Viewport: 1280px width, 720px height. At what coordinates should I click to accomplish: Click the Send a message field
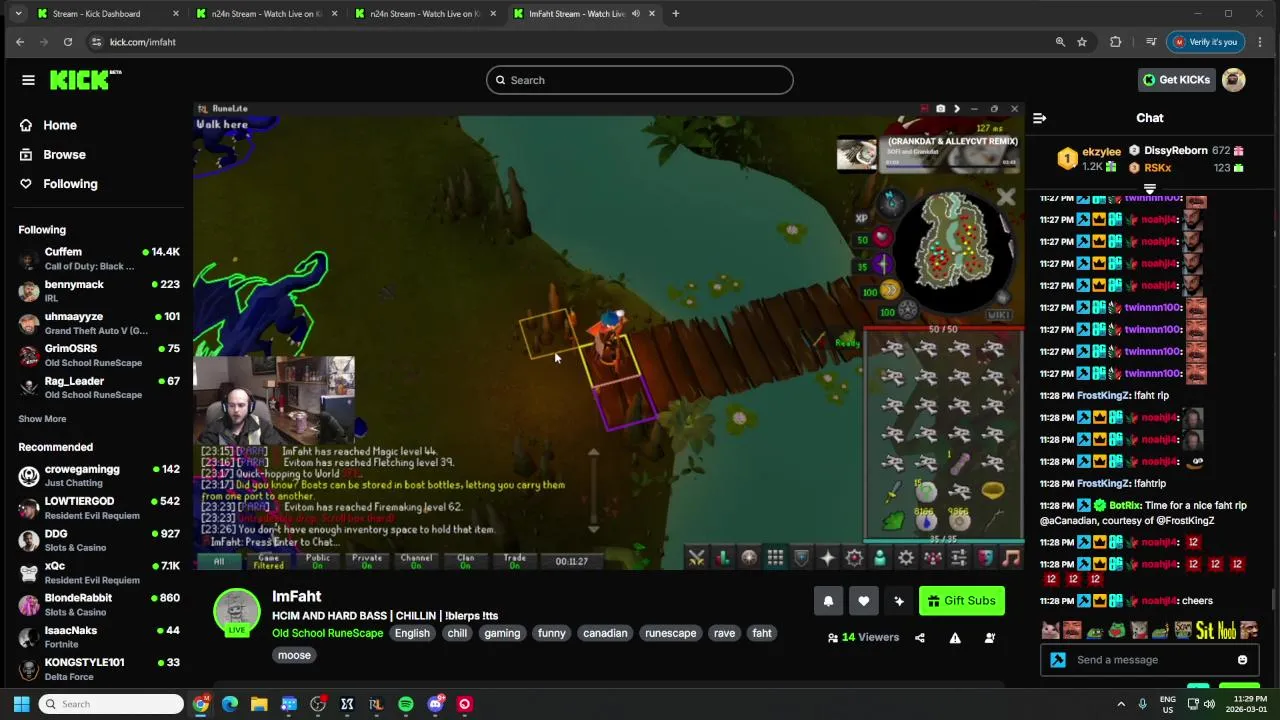click(x=1150, y=660)
